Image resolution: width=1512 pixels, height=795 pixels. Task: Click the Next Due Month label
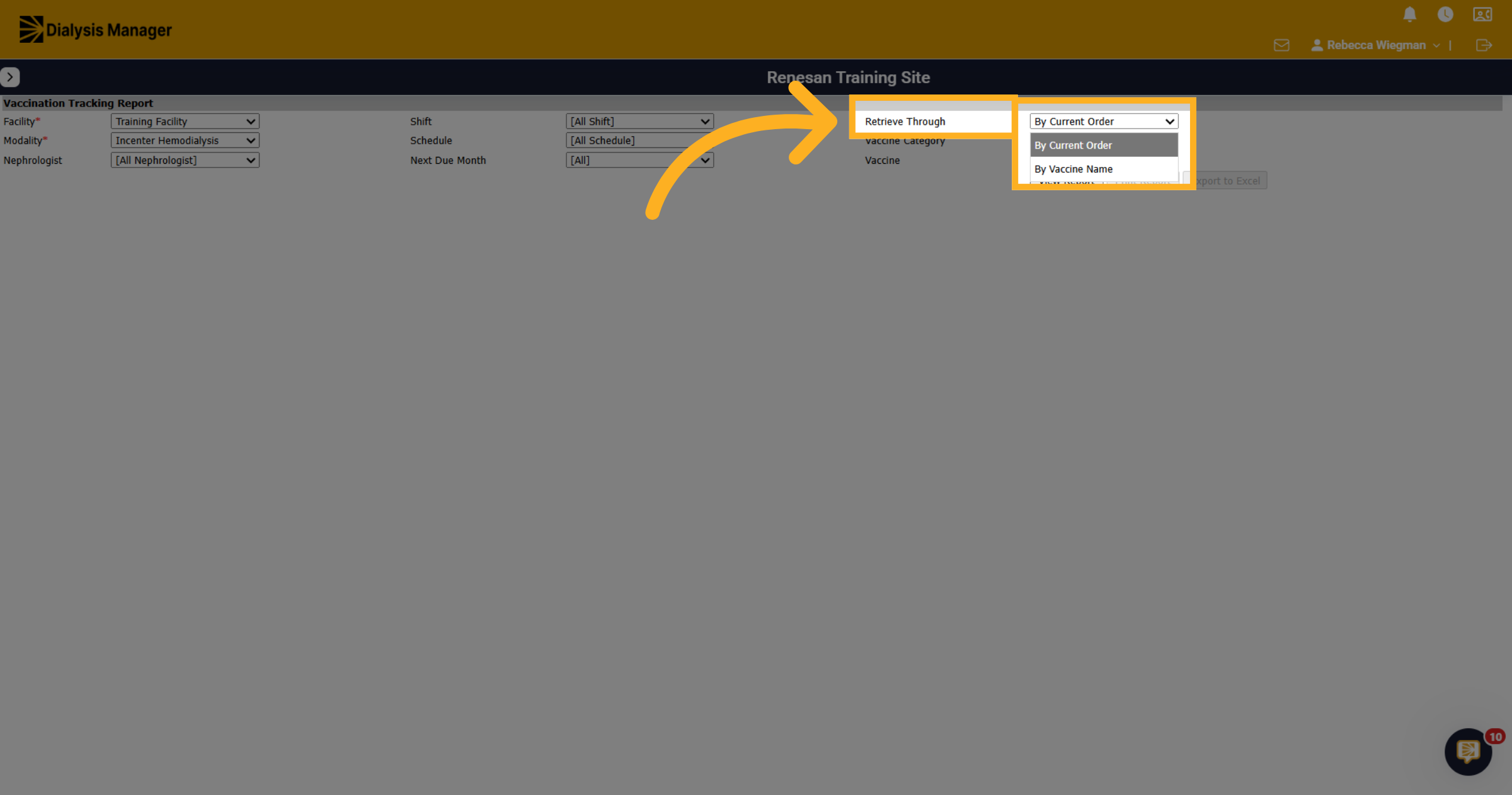(448, 161)
